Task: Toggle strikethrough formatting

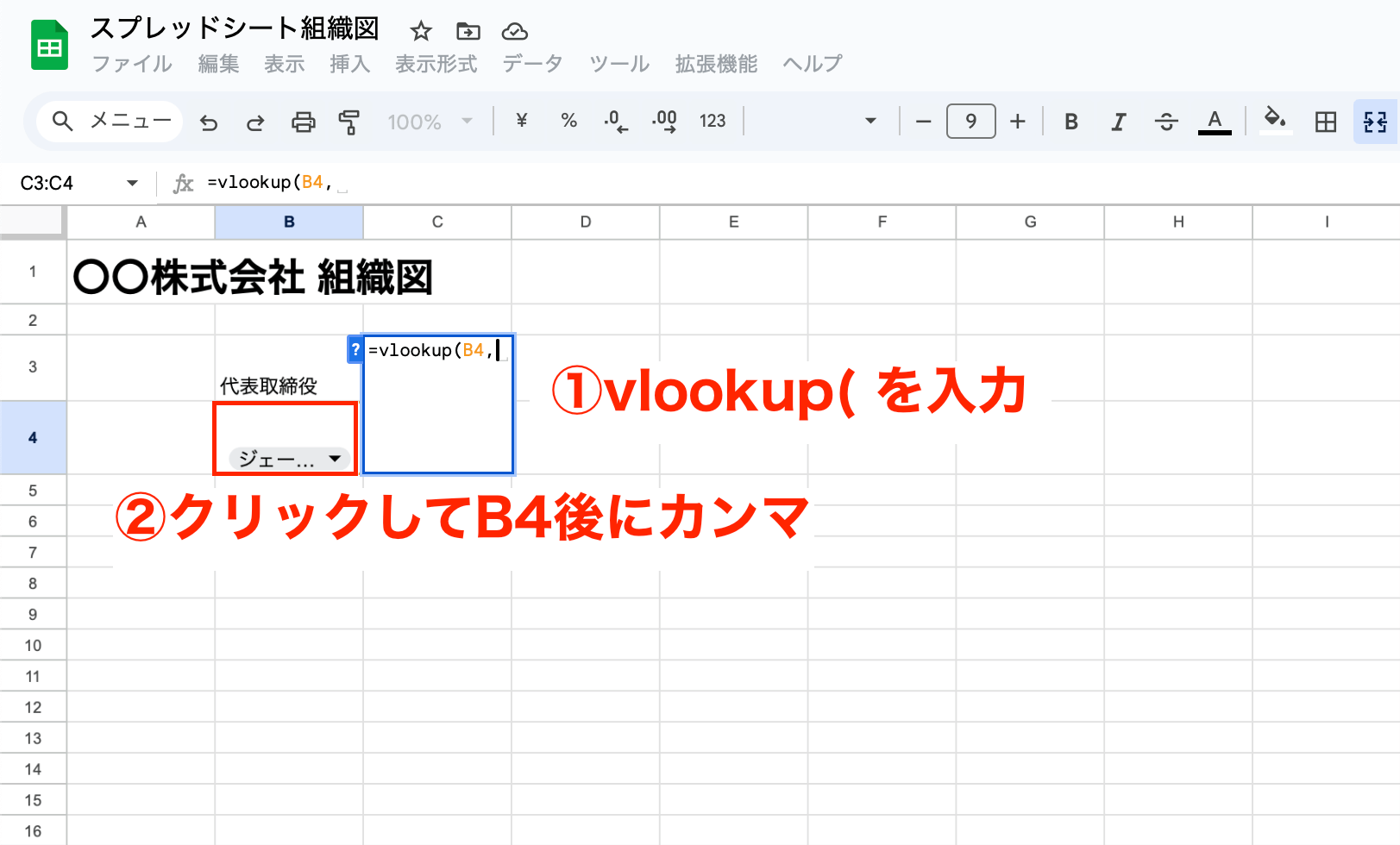Action: click(x=1166, y=122)
